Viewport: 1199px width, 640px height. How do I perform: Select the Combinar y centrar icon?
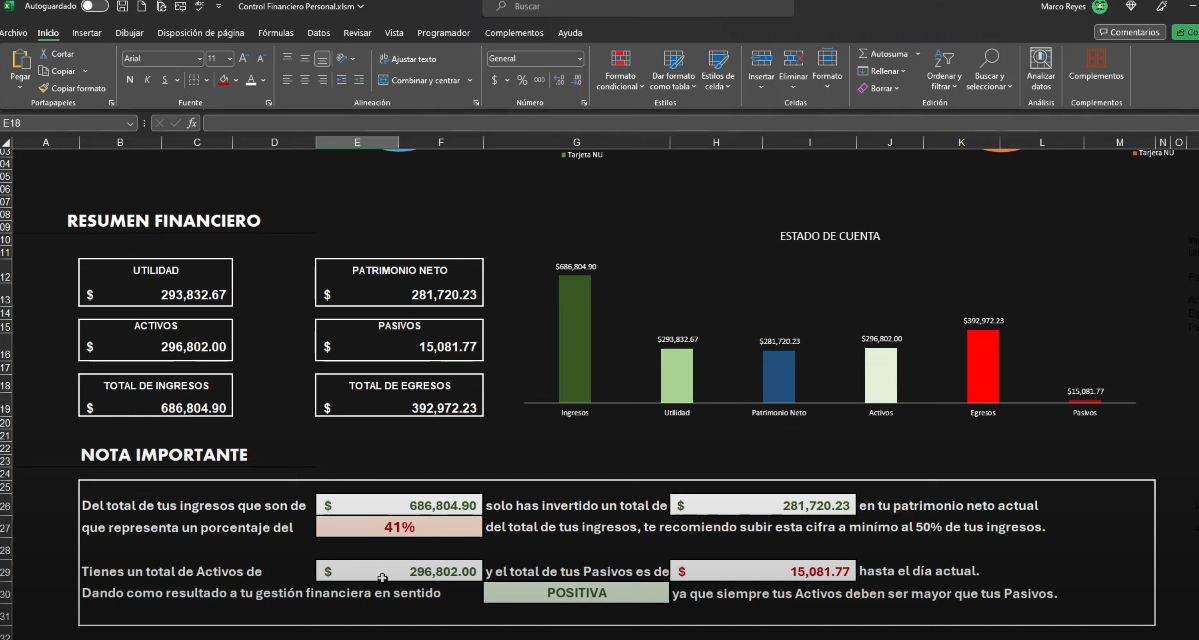coord(383,81)
